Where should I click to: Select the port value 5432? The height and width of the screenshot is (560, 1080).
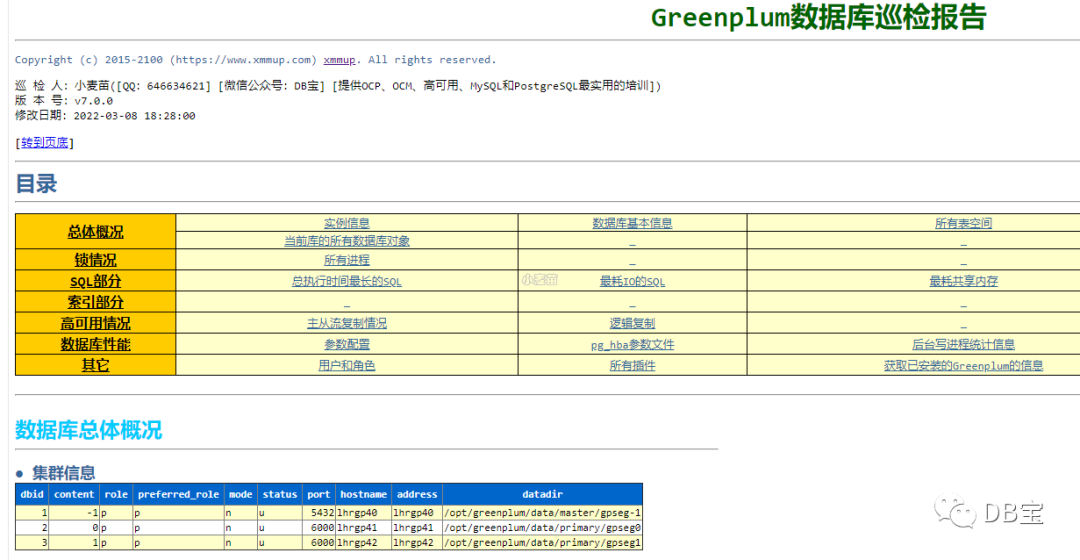[322, 513]
